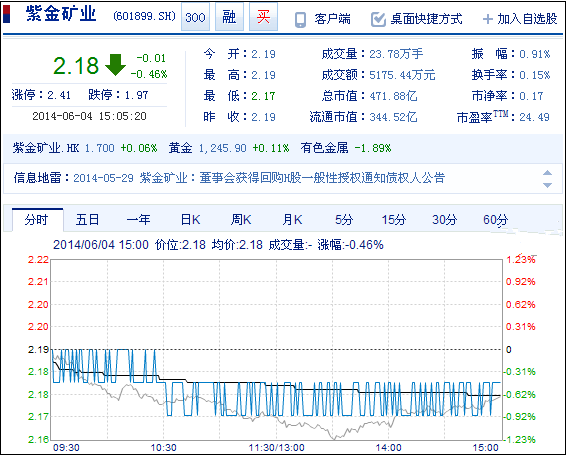The width and height of the screenshot is (567, 456).
Task: Click the 300 index badge button
Action: click(195, 17)
